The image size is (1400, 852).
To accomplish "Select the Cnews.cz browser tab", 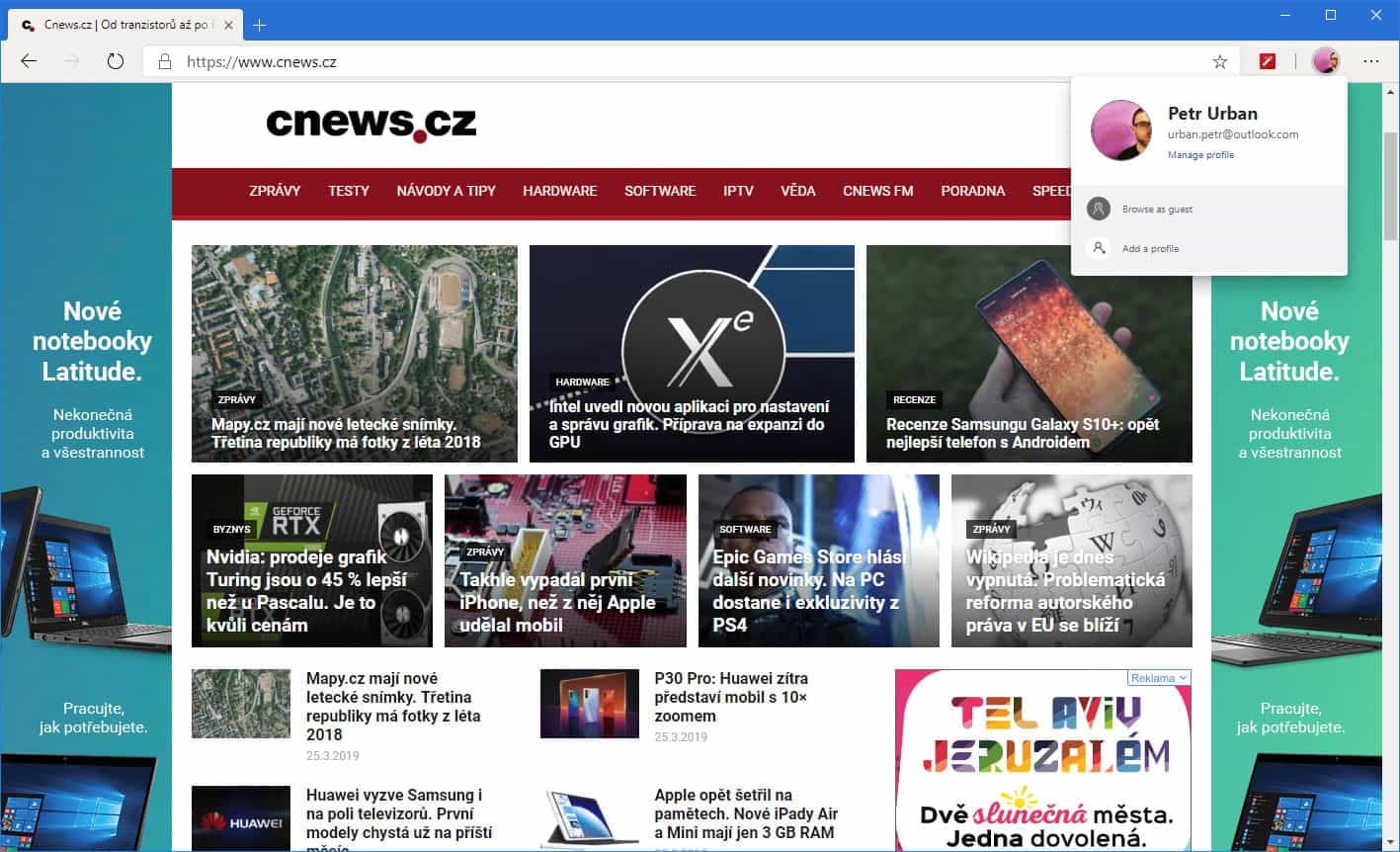I will (126, 25).
